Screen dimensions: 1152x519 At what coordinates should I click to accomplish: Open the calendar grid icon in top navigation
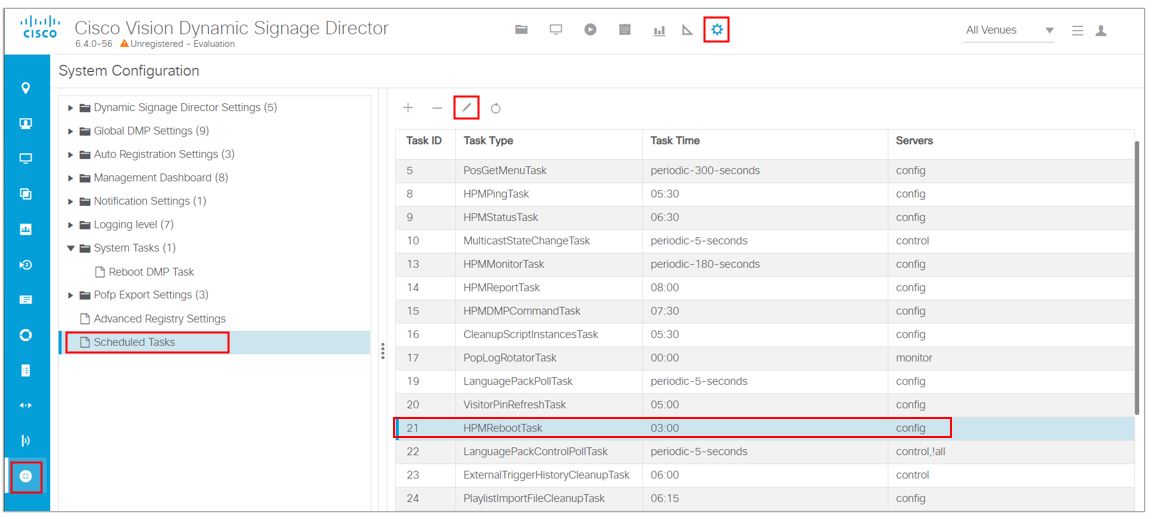coord(625,29)
